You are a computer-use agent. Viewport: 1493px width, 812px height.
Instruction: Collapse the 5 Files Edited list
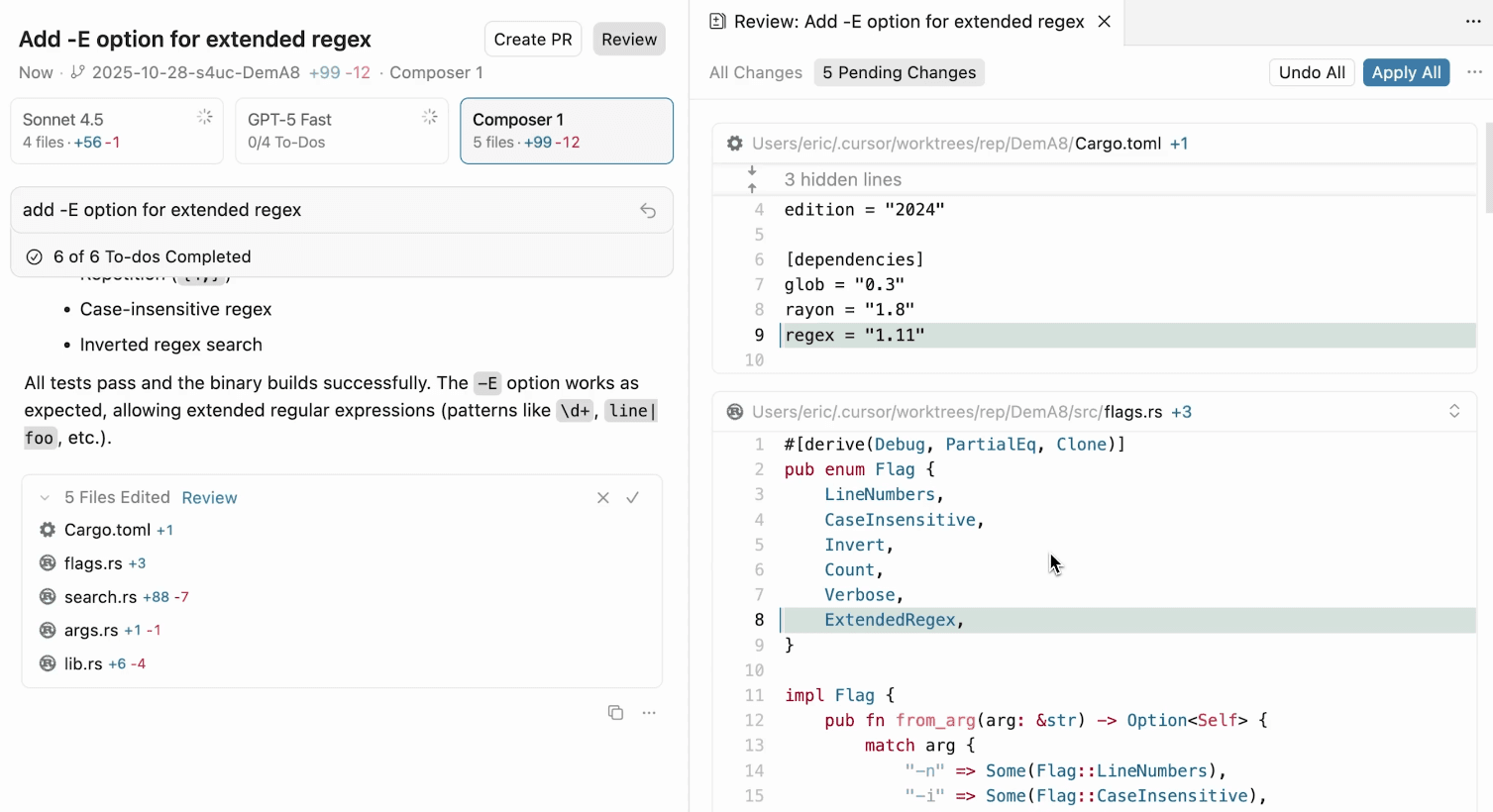(45, 498)
